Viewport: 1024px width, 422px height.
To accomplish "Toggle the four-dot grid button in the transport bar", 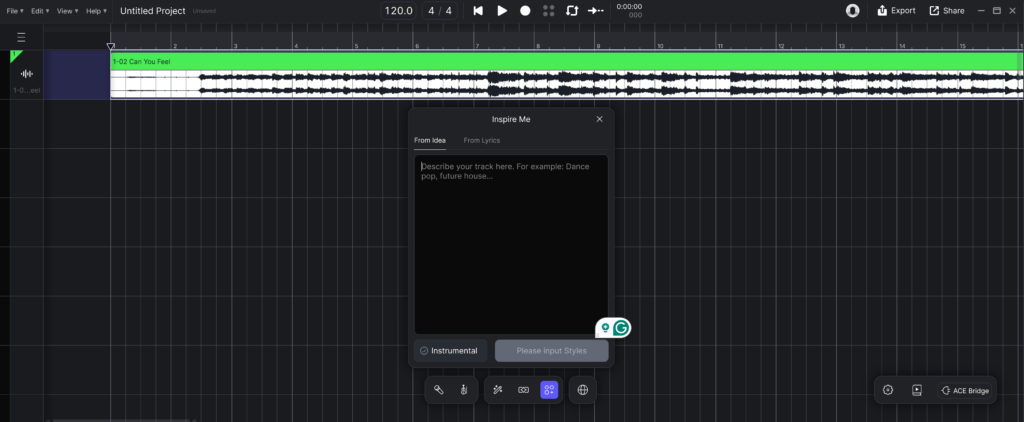I will [x=548, y=10].
